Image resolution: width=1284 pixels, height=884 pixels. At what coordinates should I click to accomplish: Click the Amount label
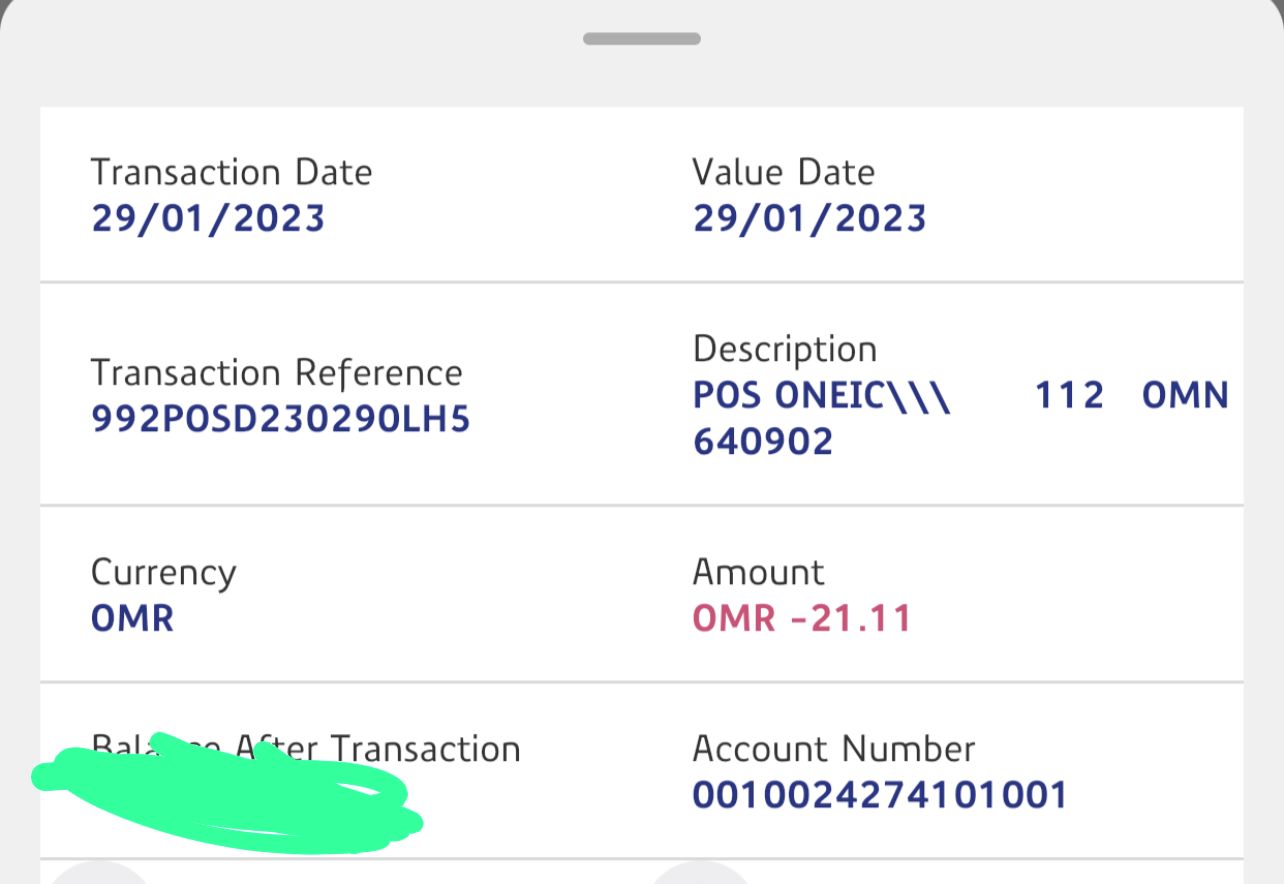(758, 572)
